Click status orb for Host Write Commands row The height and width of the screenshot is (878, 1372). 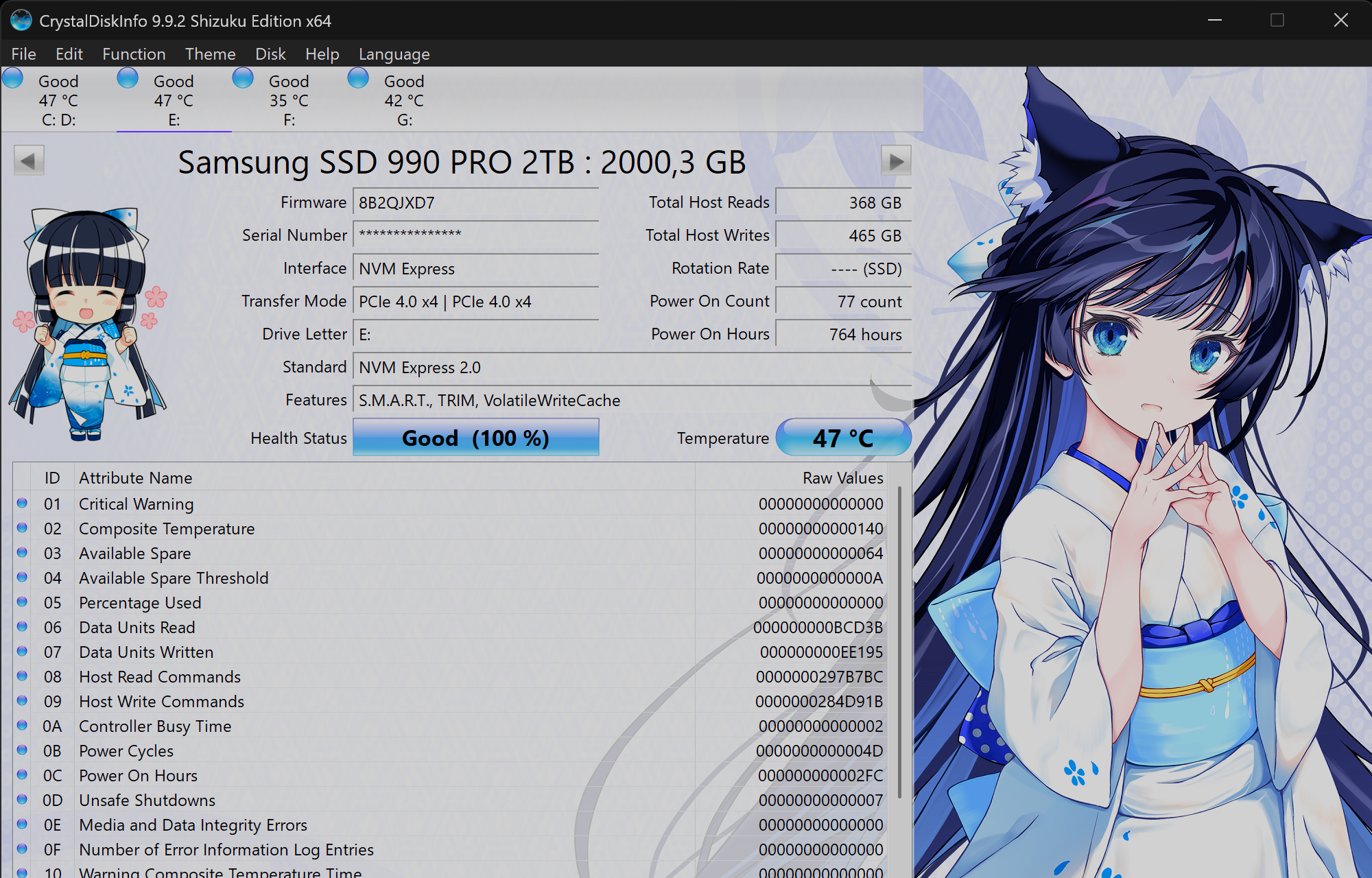[x=22, y=701]
